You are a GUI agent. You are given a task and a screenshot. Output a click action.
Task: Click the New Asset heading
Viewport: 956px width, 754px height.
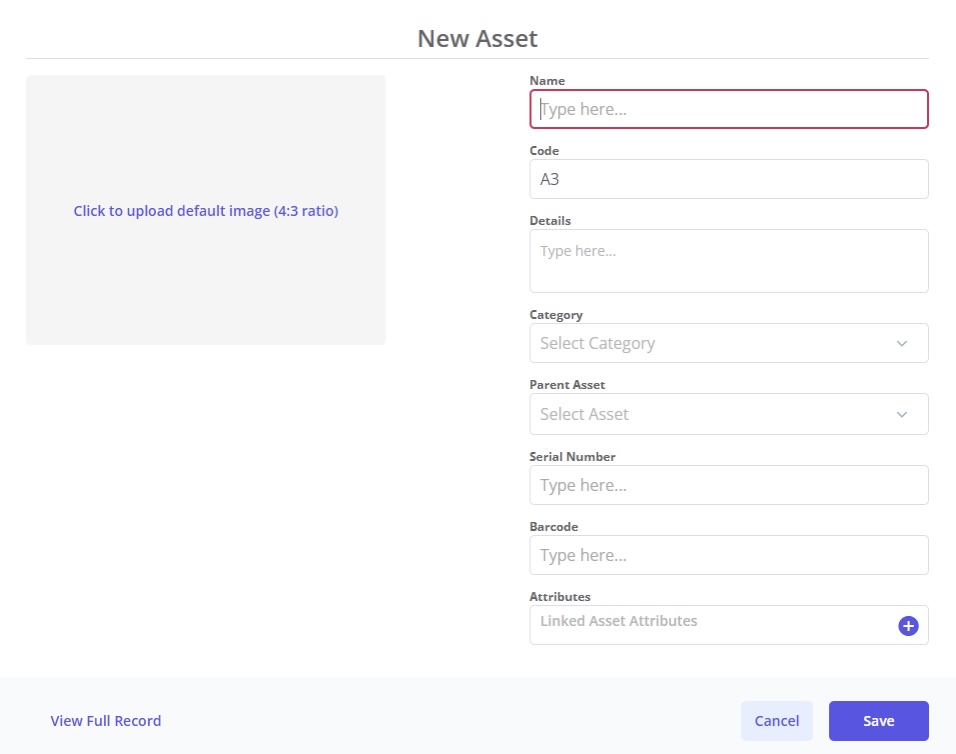477,39
